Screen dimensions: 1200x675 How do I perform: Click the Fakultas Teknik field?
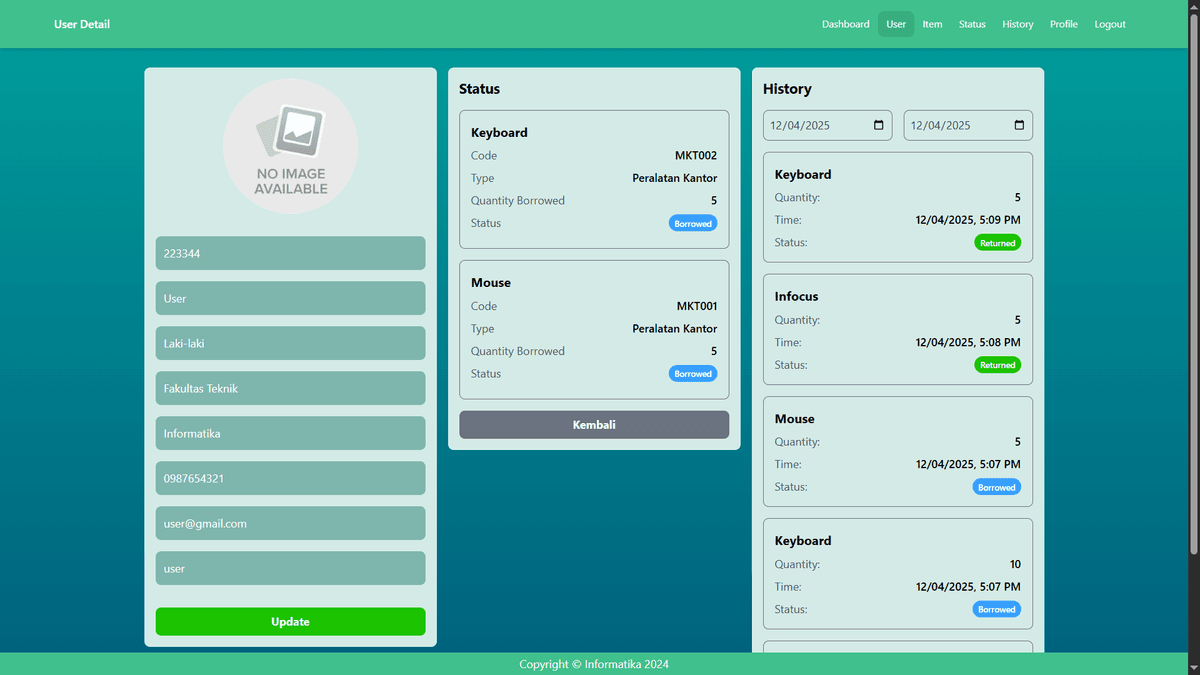(290, 388)
